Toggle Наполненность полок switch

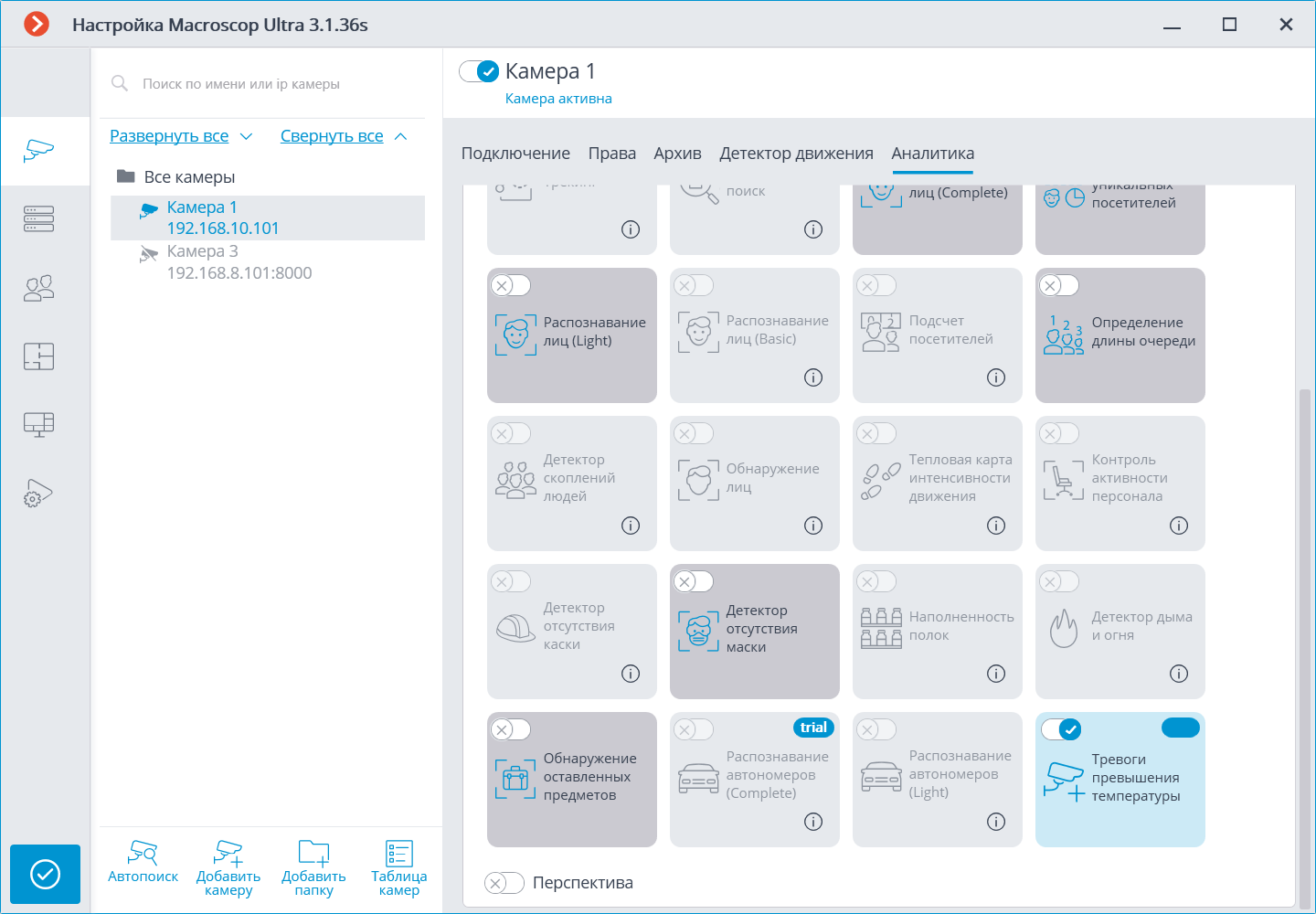pyautogui.click(x=876, y=581)
